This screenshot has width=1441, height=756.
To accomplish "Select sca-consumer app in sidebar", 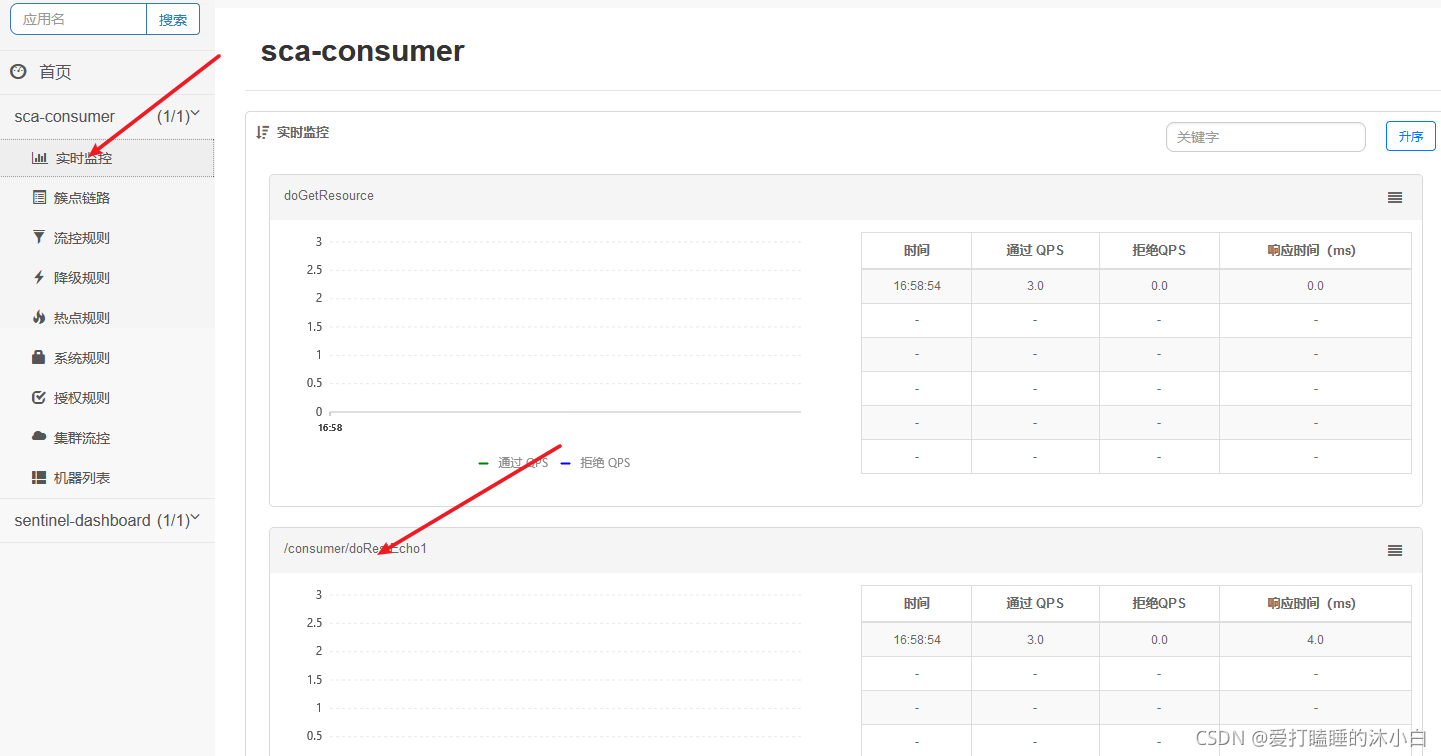I will [65, 116].
